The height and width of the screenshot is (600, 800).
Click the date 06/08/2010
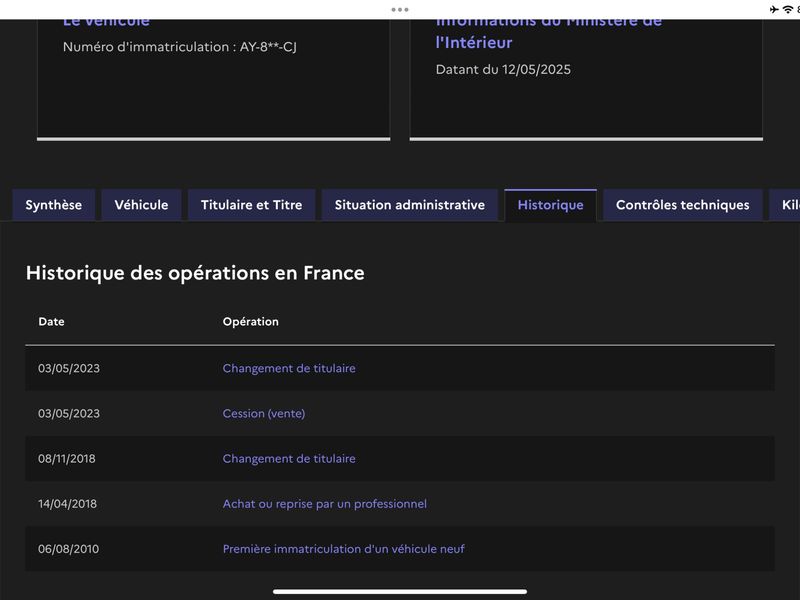[x=68, y=549]
